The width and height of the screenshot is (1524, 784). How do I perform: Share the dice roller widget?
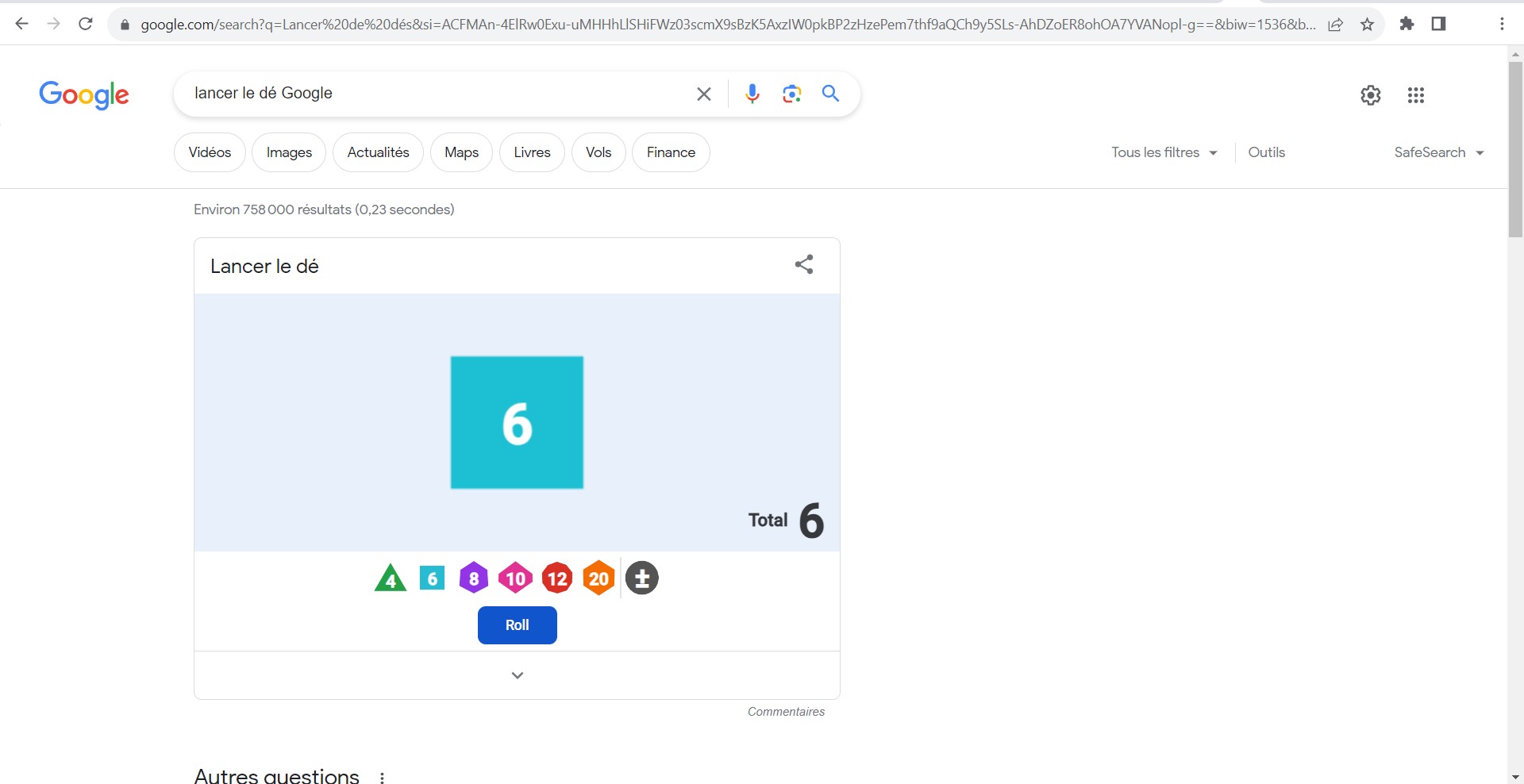point(804,265)
